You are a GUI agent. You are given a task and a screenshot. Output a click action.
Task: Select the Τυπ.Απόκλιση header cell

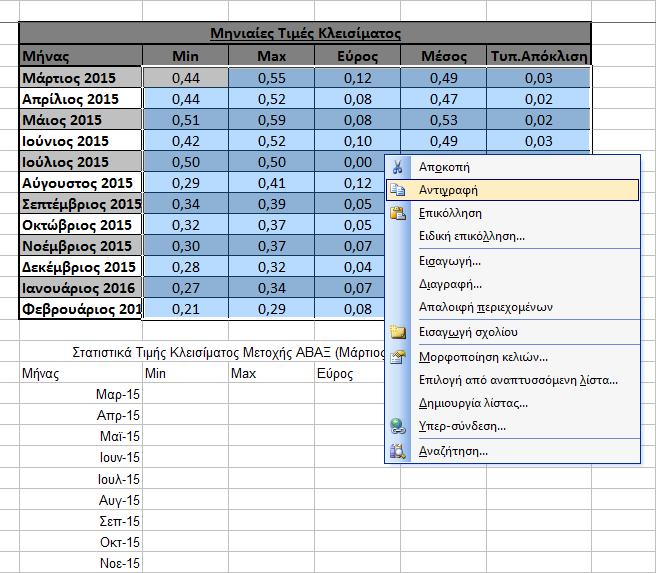(539, 56)
